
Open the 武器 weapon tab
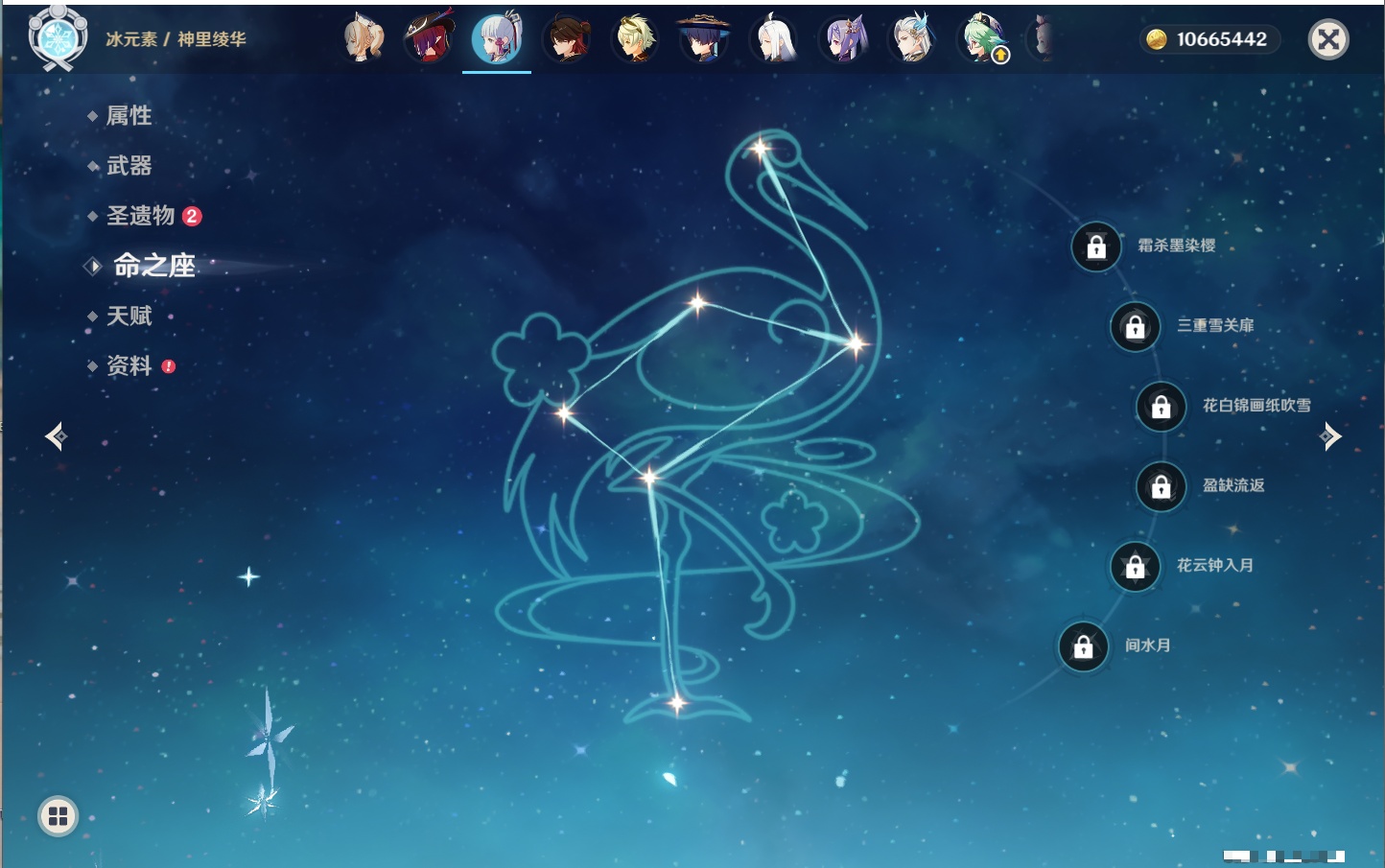(x=129, y=166)
